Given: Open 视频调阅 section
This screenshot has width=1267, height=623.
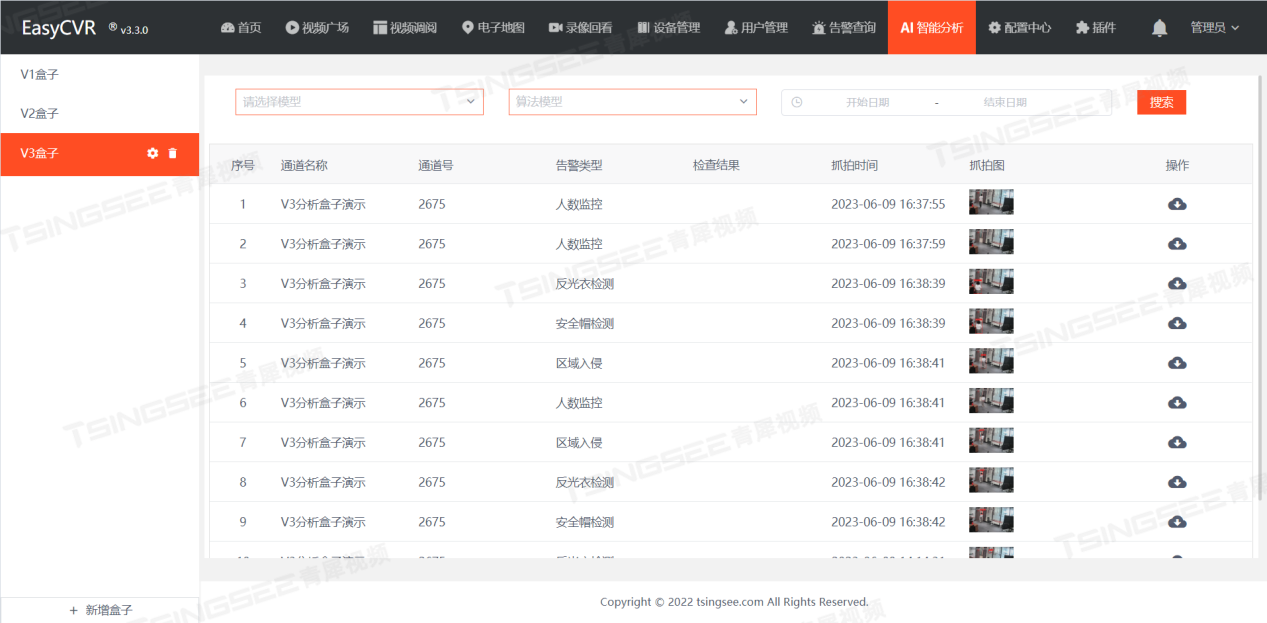Looking at the screenshot, I should pyautogui.click(x=405, y=28).
